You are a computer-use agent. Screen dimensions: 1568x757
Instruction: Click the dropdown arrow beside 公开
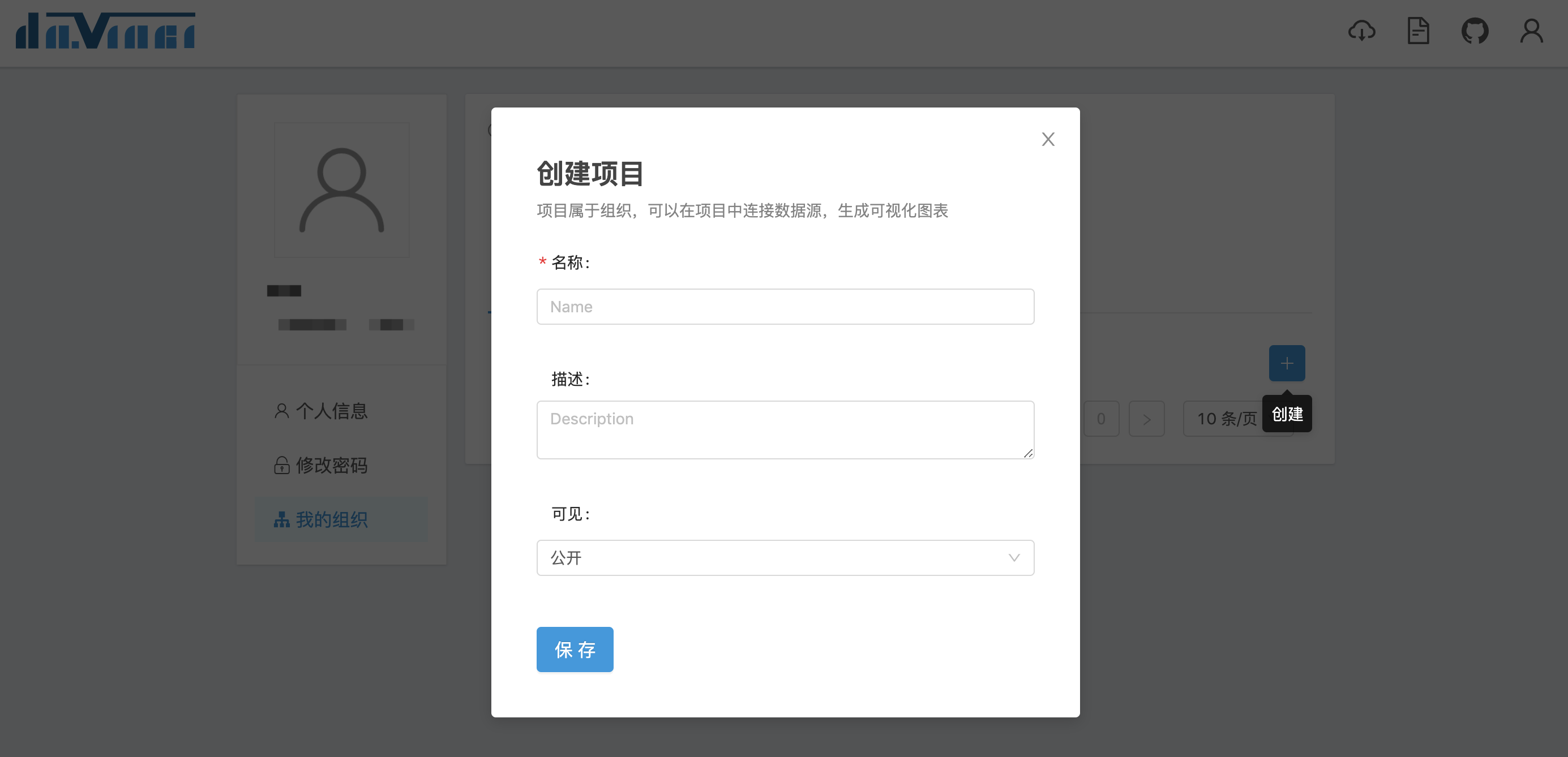[x=1013, y=557]
